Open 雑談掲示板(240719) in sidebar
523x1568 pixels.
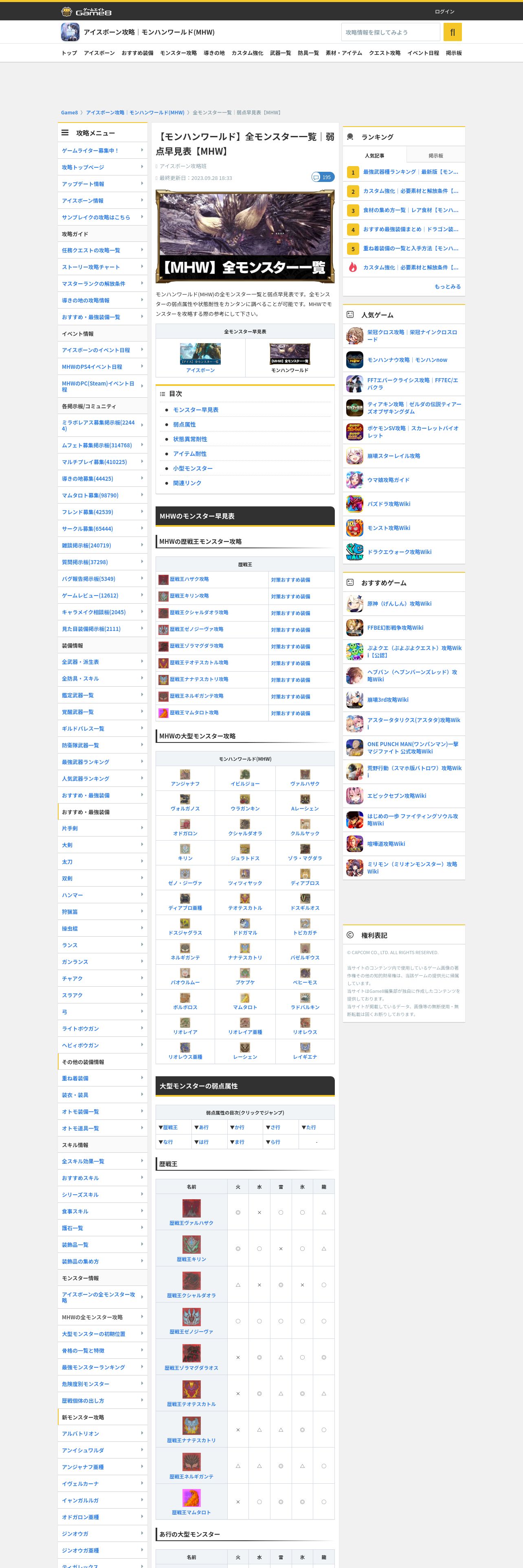pos(102,545)
